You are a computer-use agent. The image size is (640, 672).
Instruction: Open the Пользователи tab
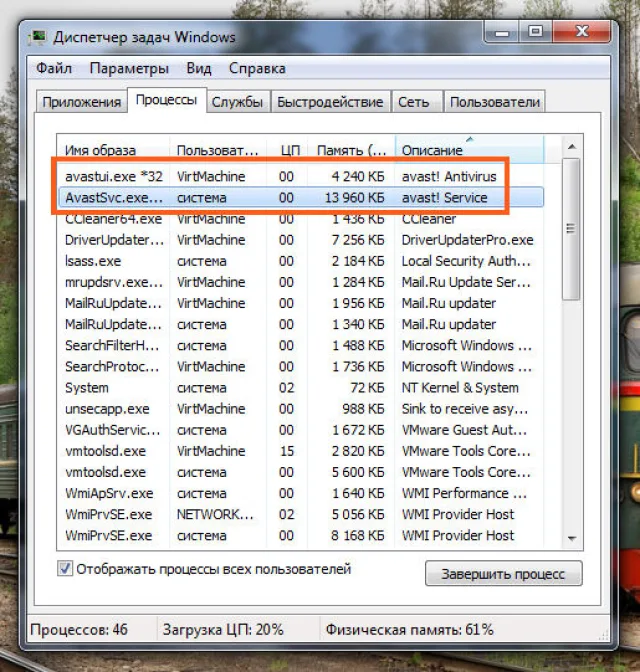point(495,102)
